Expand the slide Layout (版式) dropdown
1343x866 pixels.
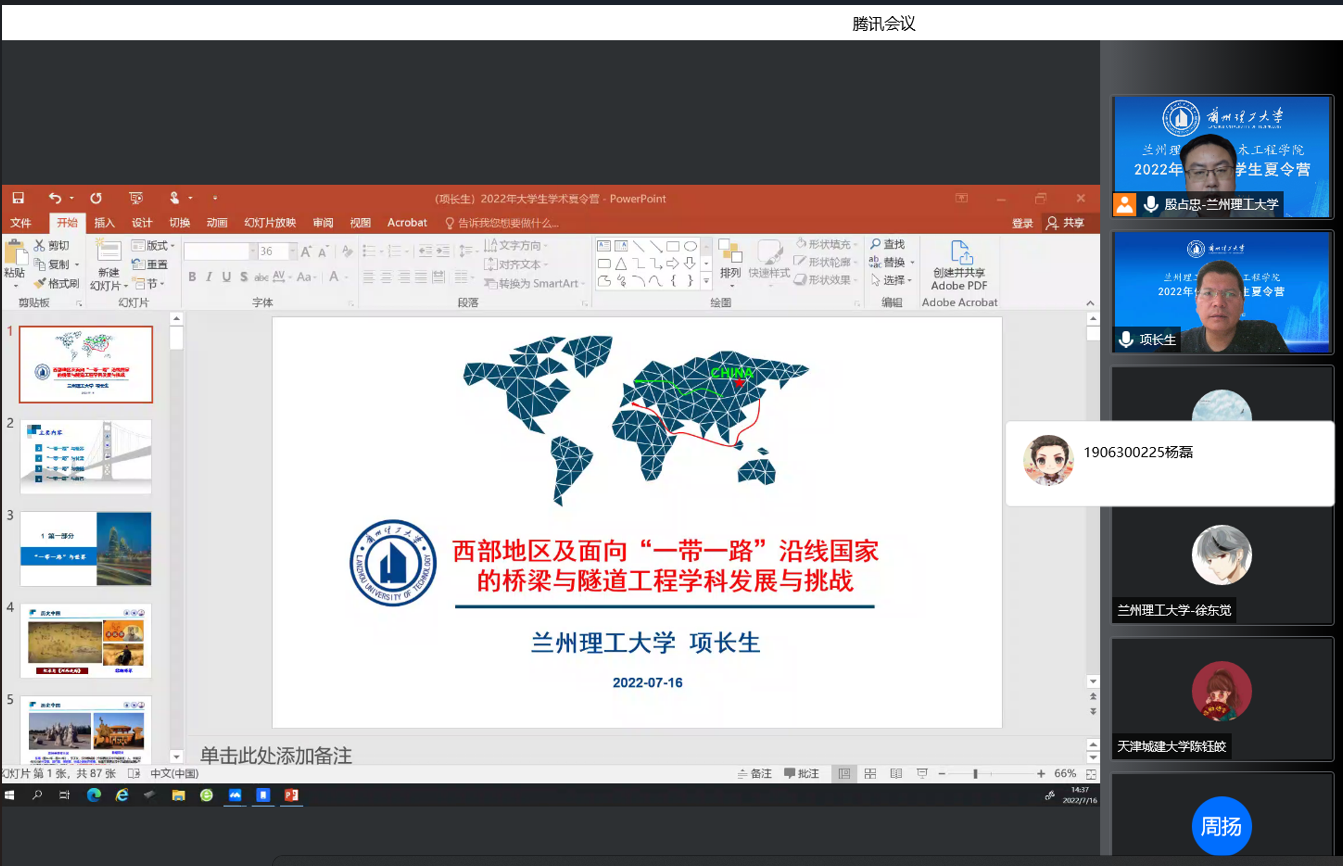[x=156, y=246]
